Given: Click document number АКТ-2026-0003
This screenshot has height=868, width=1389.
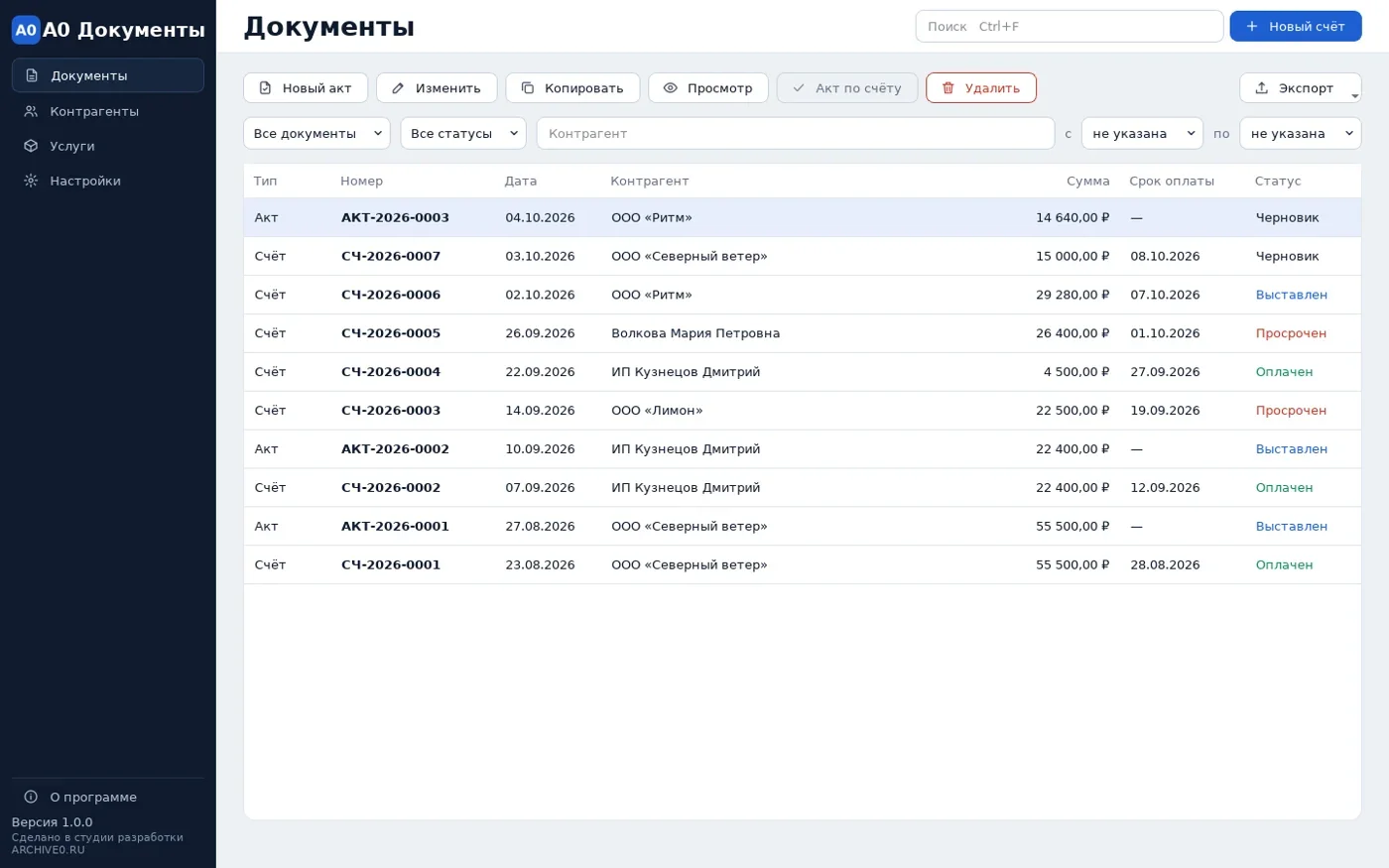Looking at the screenshot, I should click(x=395, y=217).
